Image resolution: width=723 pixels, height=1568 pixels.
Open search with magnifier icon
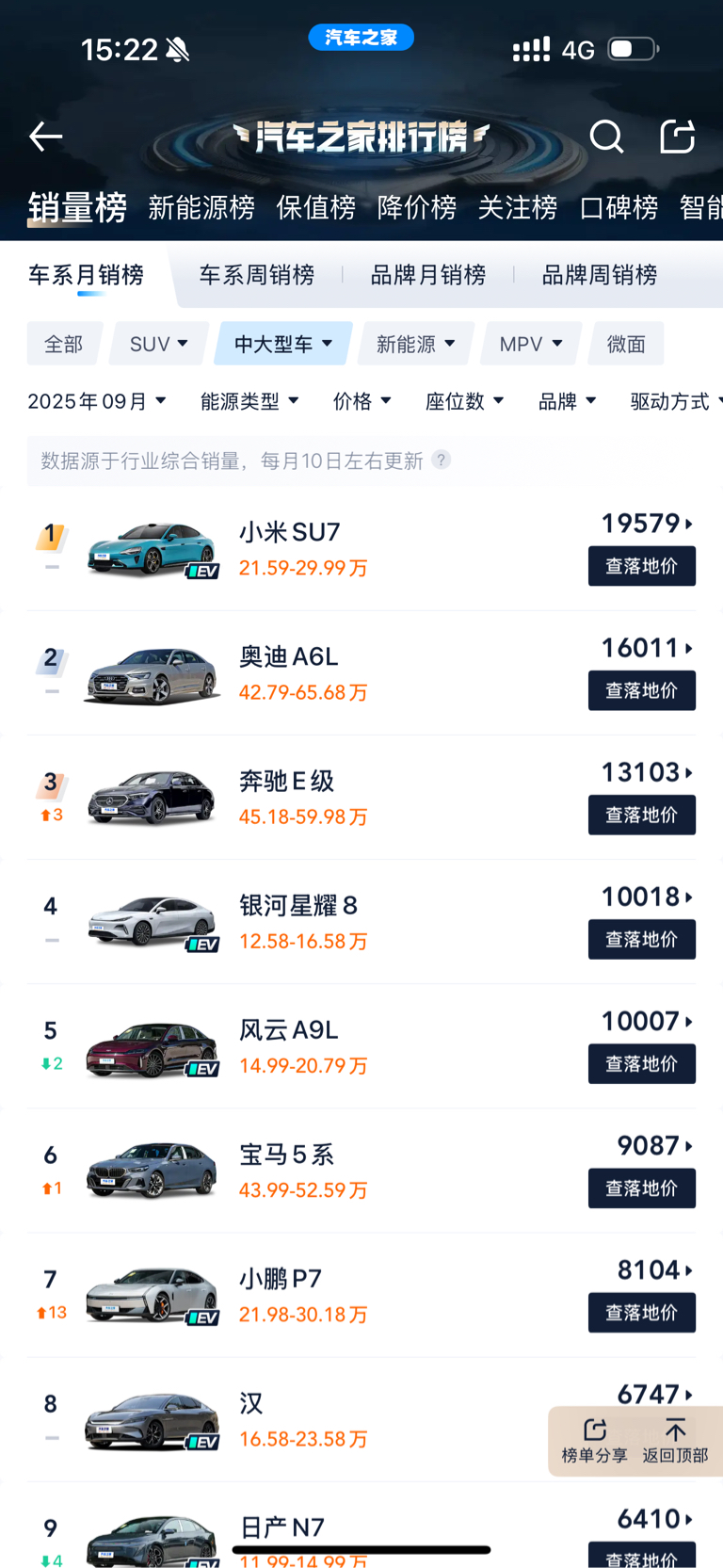coord(606,137)
